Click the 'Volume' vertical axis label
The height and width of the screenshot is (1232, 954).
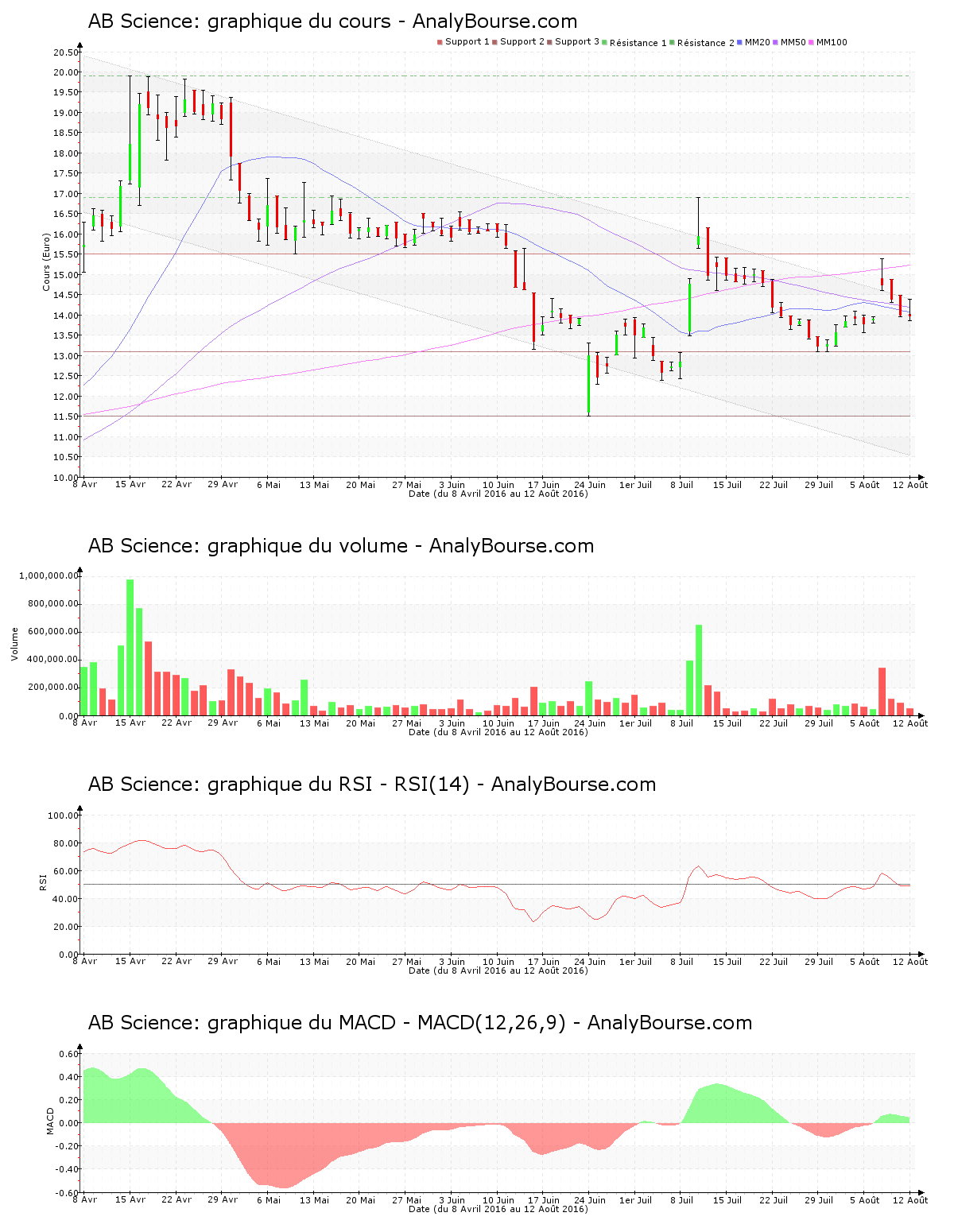[x=14, y=644]
